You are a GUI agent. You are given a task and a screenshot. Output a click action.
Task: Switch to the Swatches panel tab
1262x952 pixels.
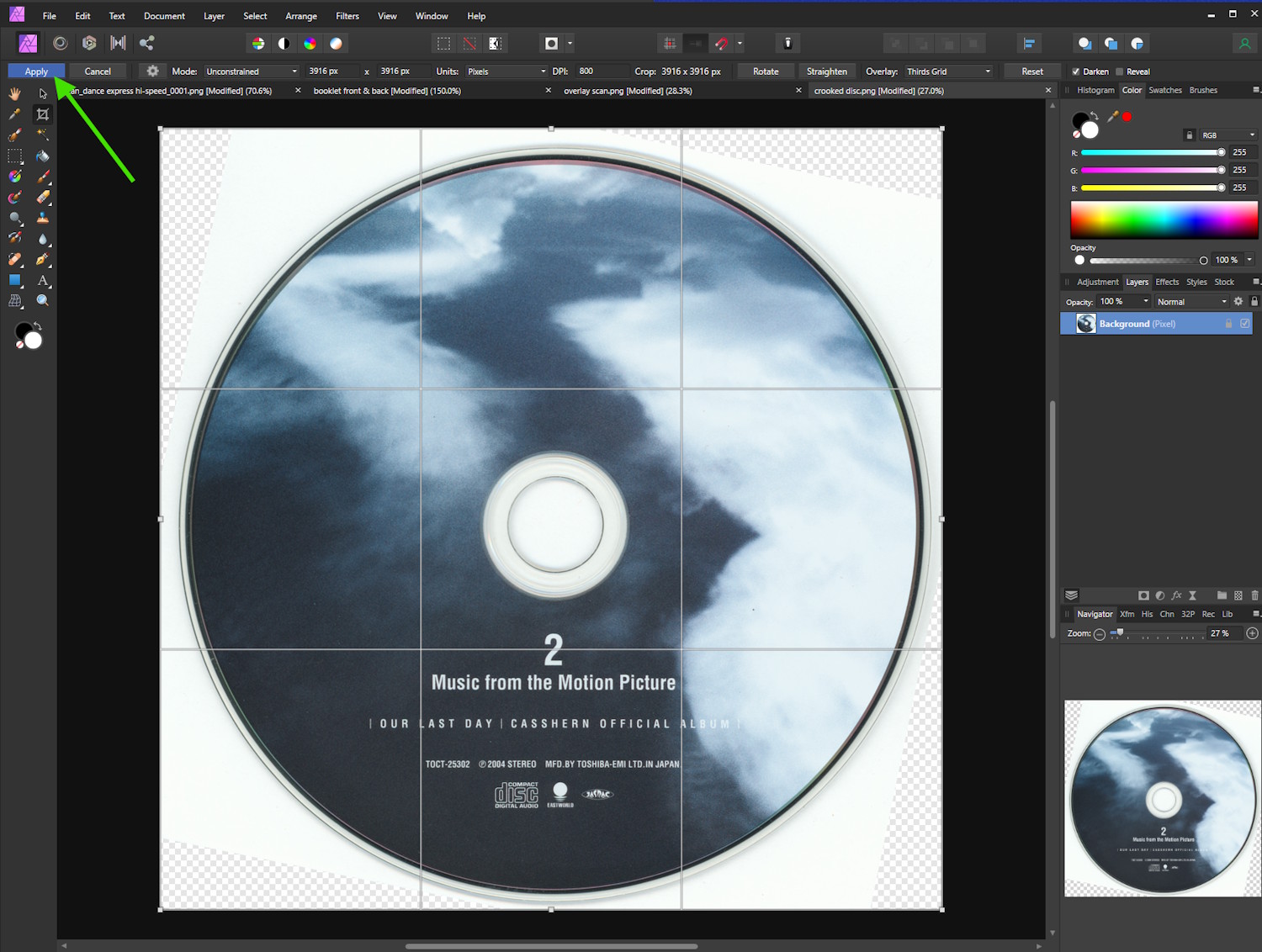click(1164, 90)
